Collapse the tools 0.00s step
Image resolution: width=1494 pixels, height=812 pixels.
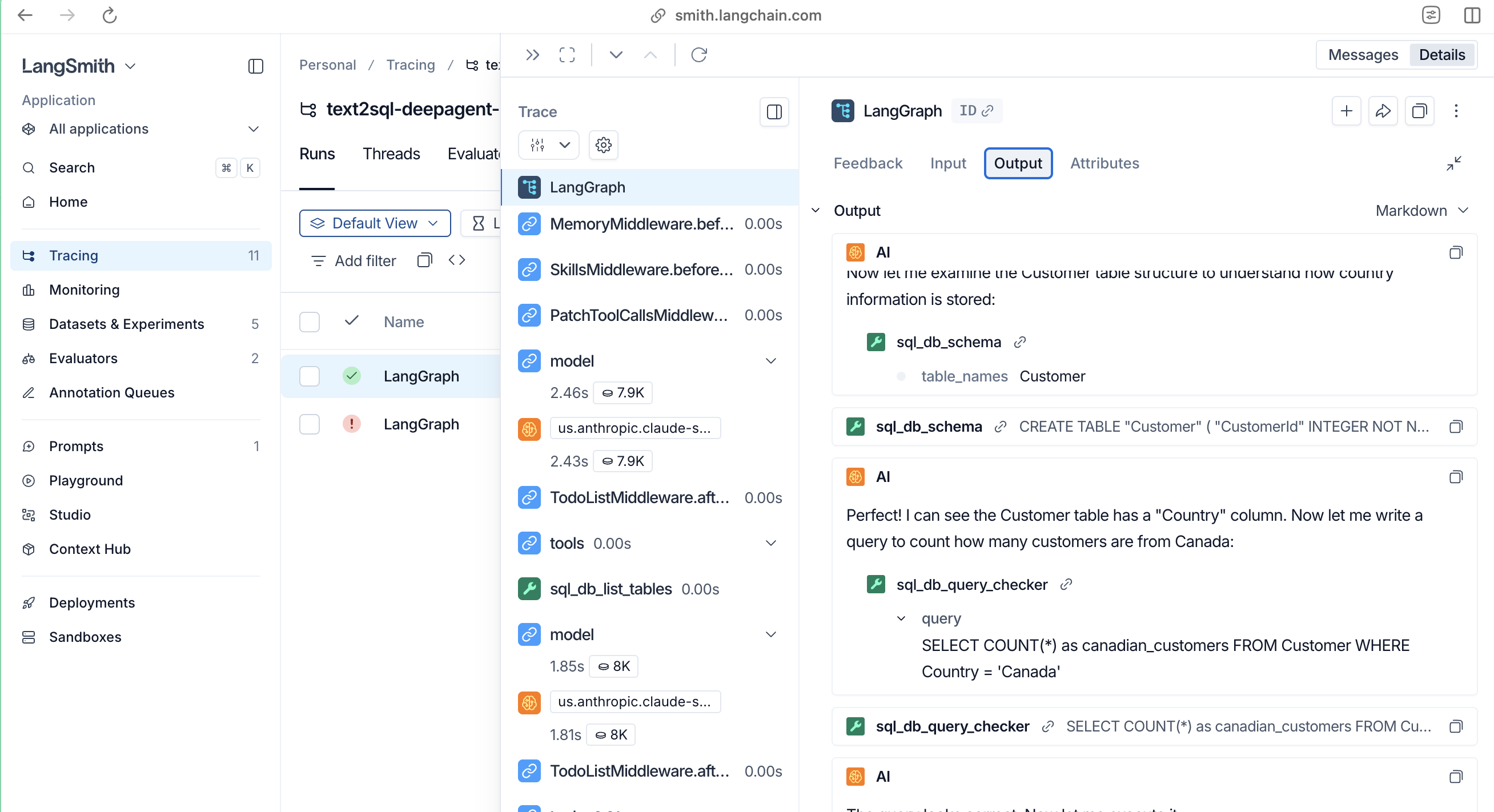click(x=771, y=544)
